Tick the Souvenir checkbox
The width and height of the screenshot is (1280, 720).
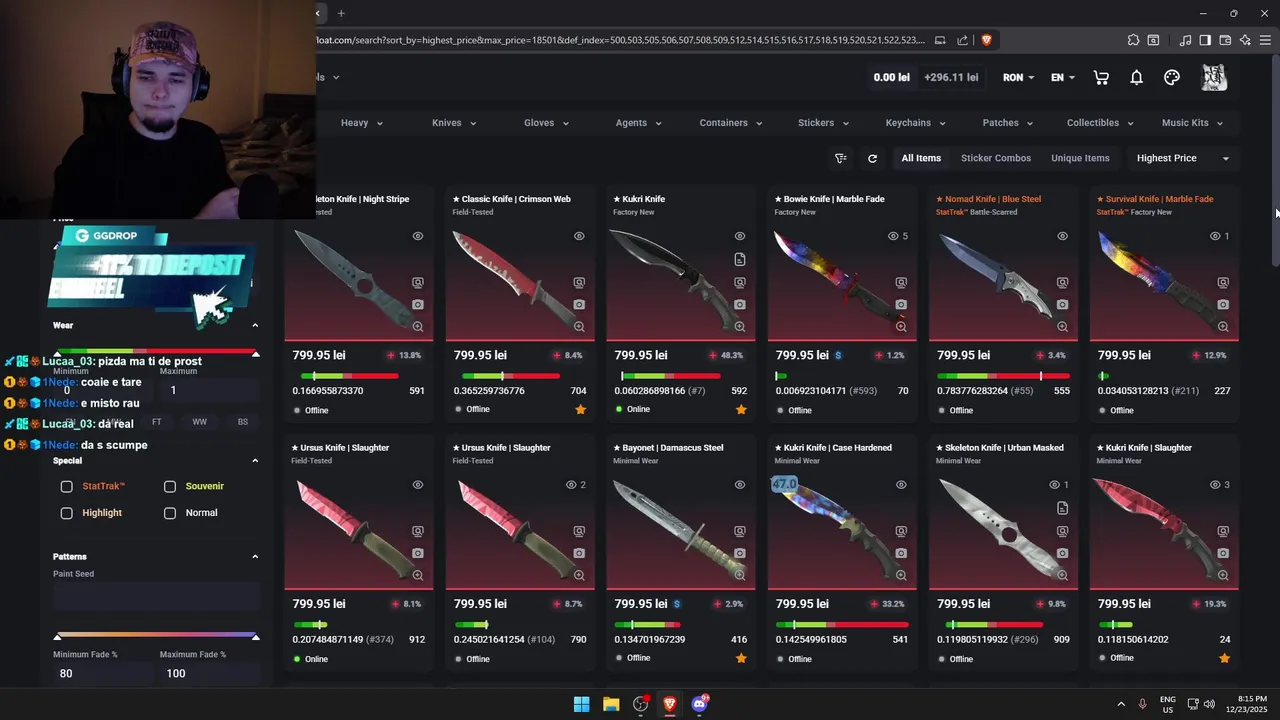tap(170, 486)
